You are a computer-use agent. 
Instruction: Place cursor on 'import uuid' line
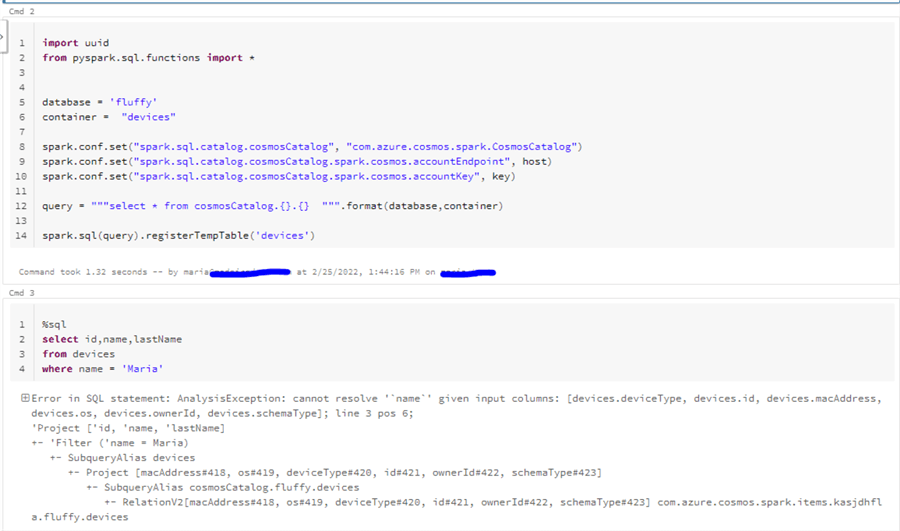click(75, 42)
